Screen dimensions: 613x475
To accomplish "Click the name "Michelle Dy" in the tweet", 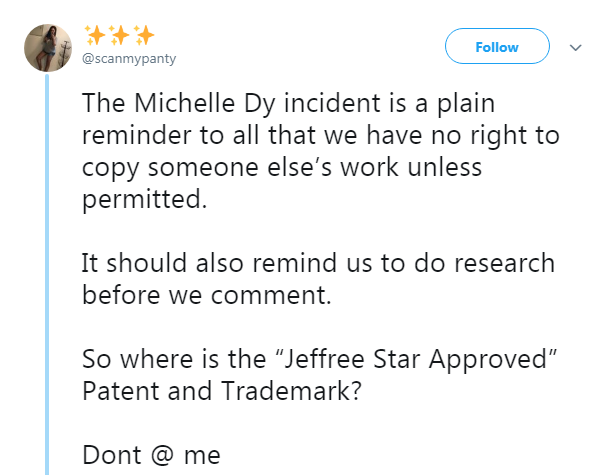I will click(205, 104).
